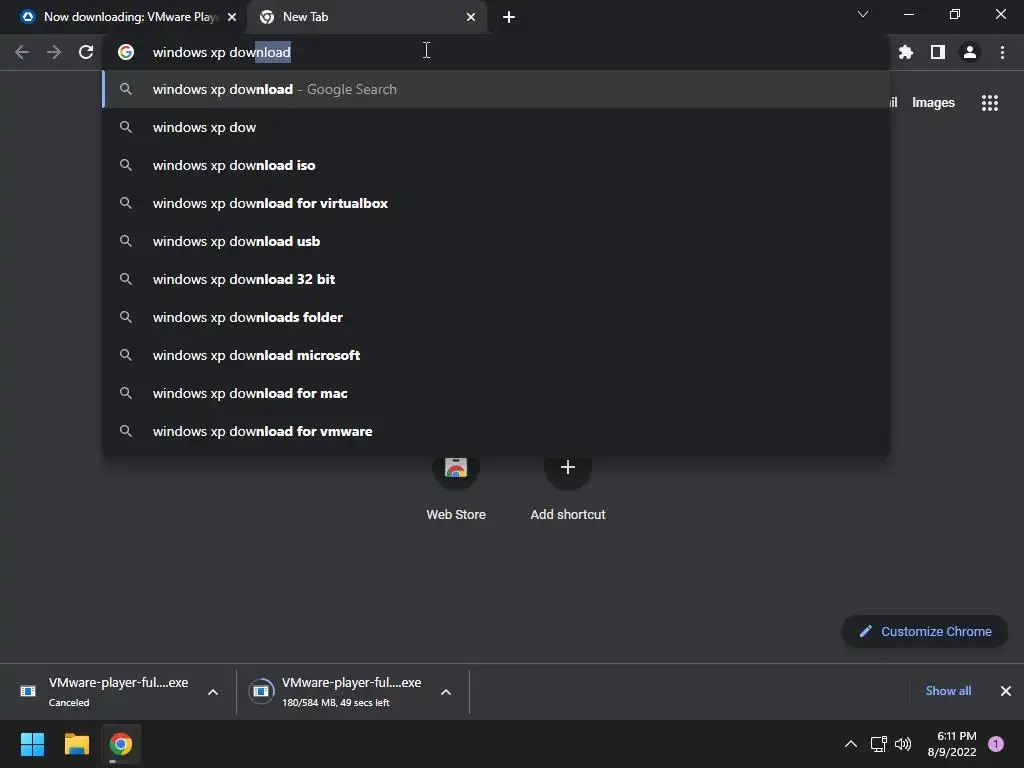Screen dimensions: 1024x768
Task: Close the downloads bar
Action: [1006, 691]
